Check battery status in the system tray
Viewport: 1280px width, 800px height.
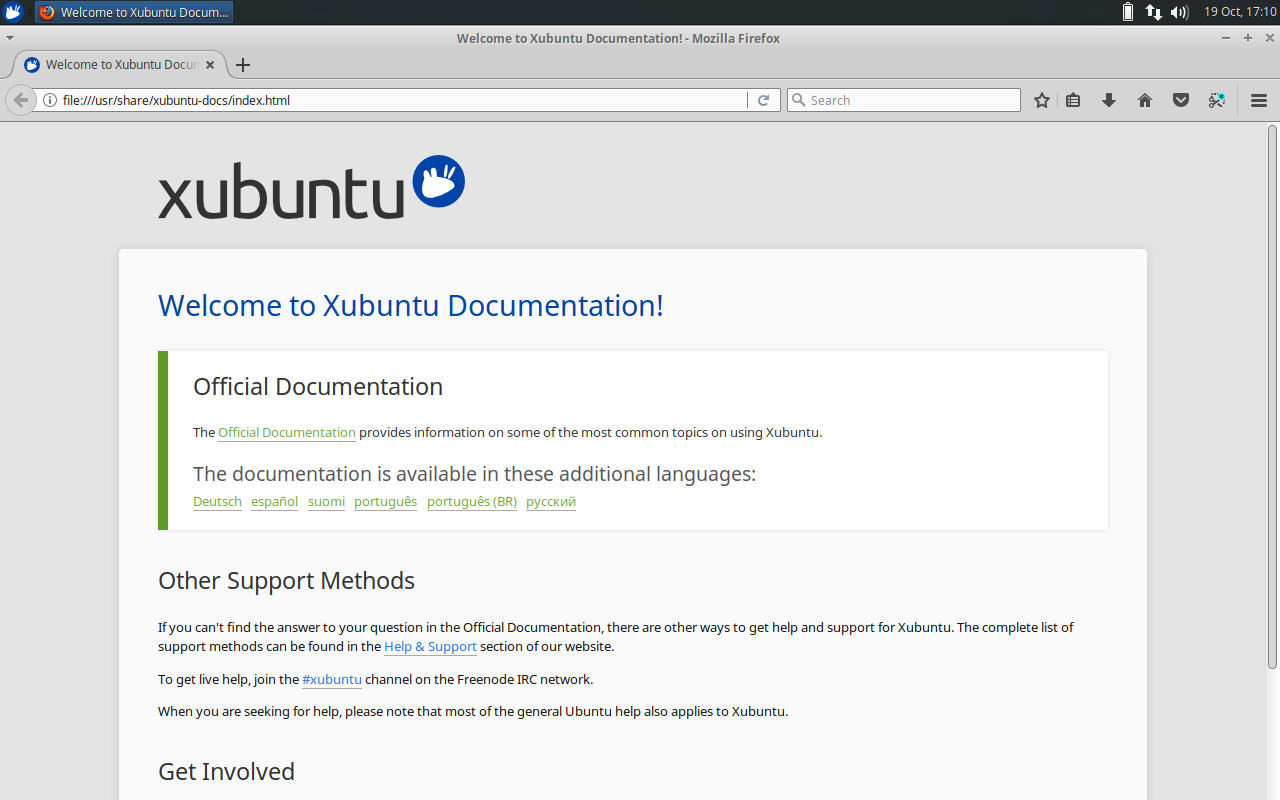[1128, 12]
